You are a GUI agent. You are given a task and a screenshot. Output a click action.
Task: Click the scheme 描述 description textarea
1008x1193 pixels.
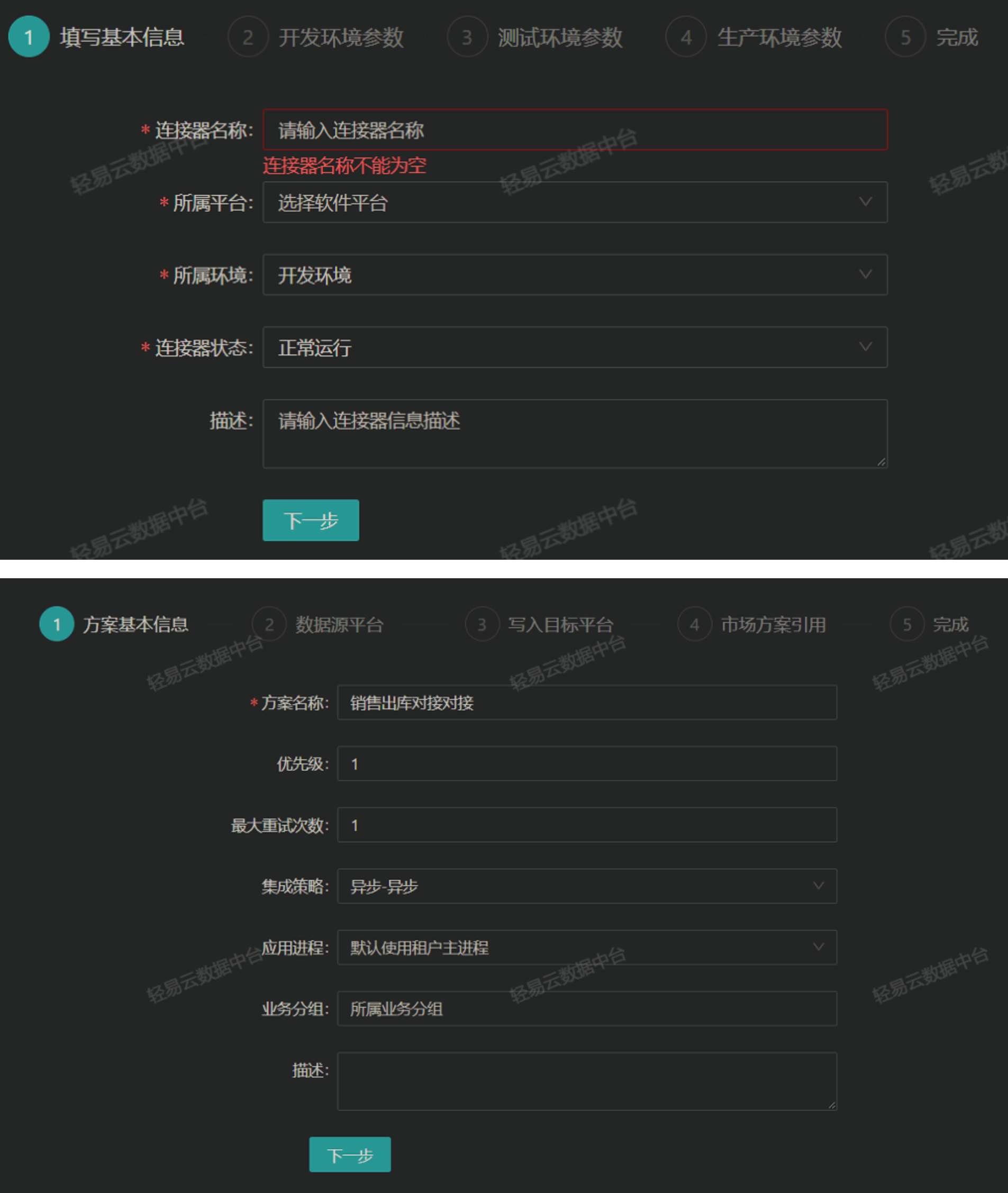click(586, 1080)
